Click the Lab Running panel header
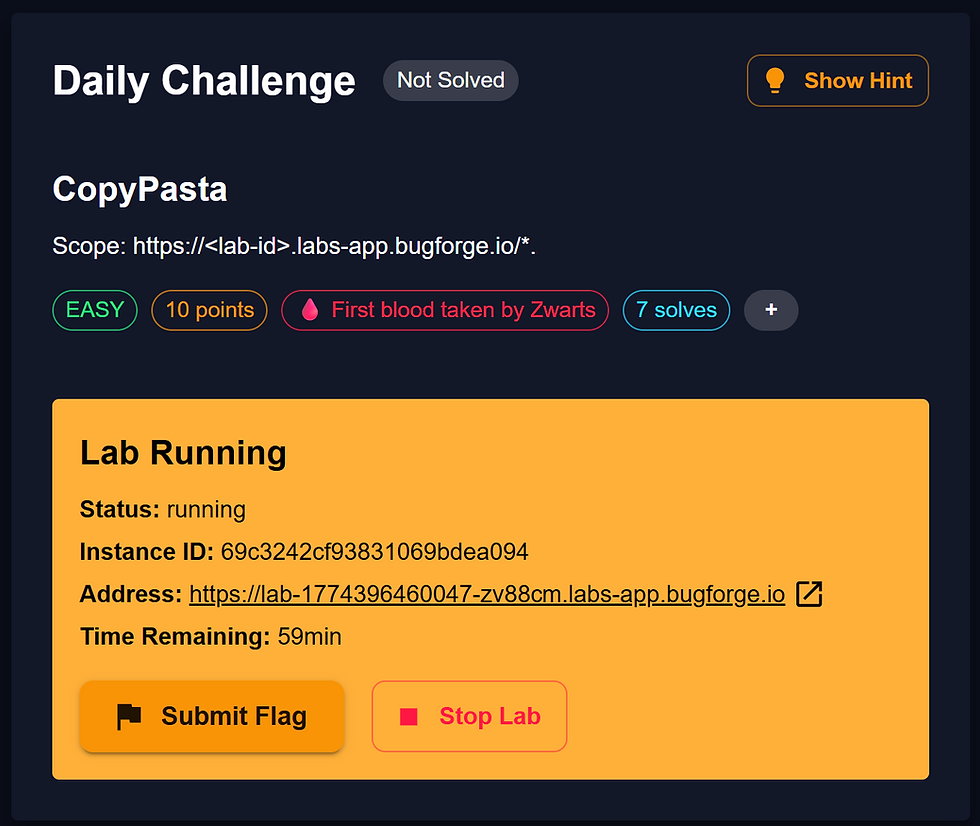Viewport: 980px width, 826px height. [183, 452]
